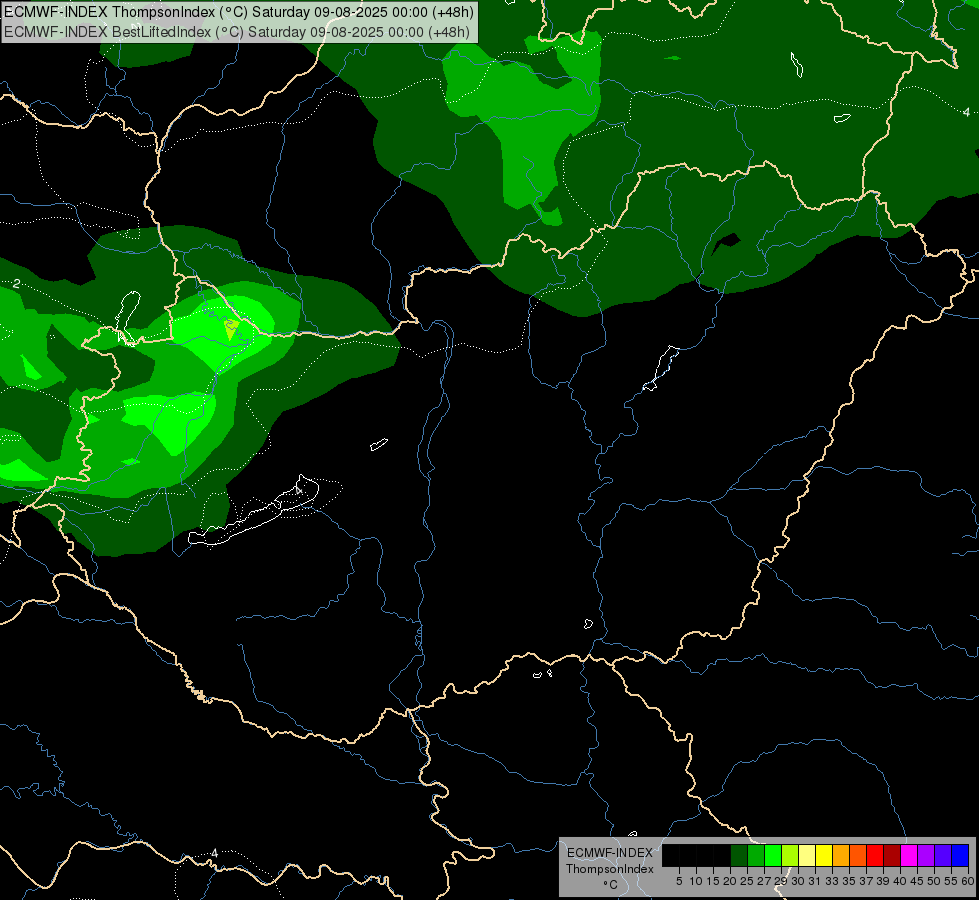
Task: Click the dark green 20–25 legend swatch
Action: 739,855
